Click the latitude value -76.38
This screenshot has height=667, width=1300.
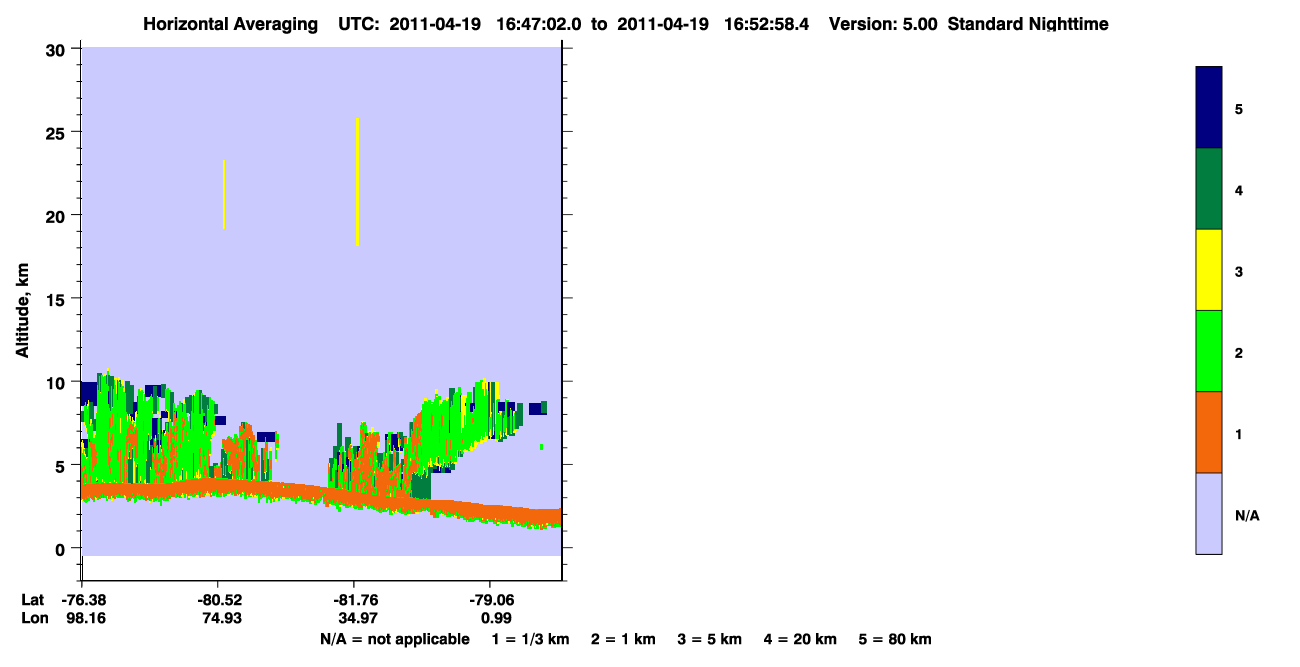84,600
